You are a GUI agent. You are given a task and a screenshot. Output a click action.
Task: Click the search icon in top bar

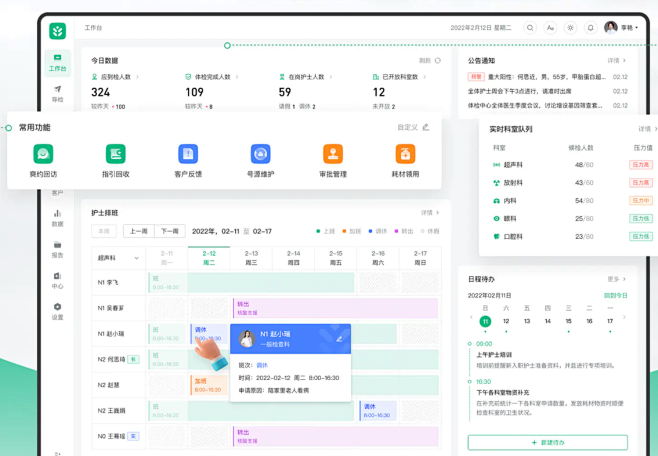pyautogui.click(x=530, y=28)
